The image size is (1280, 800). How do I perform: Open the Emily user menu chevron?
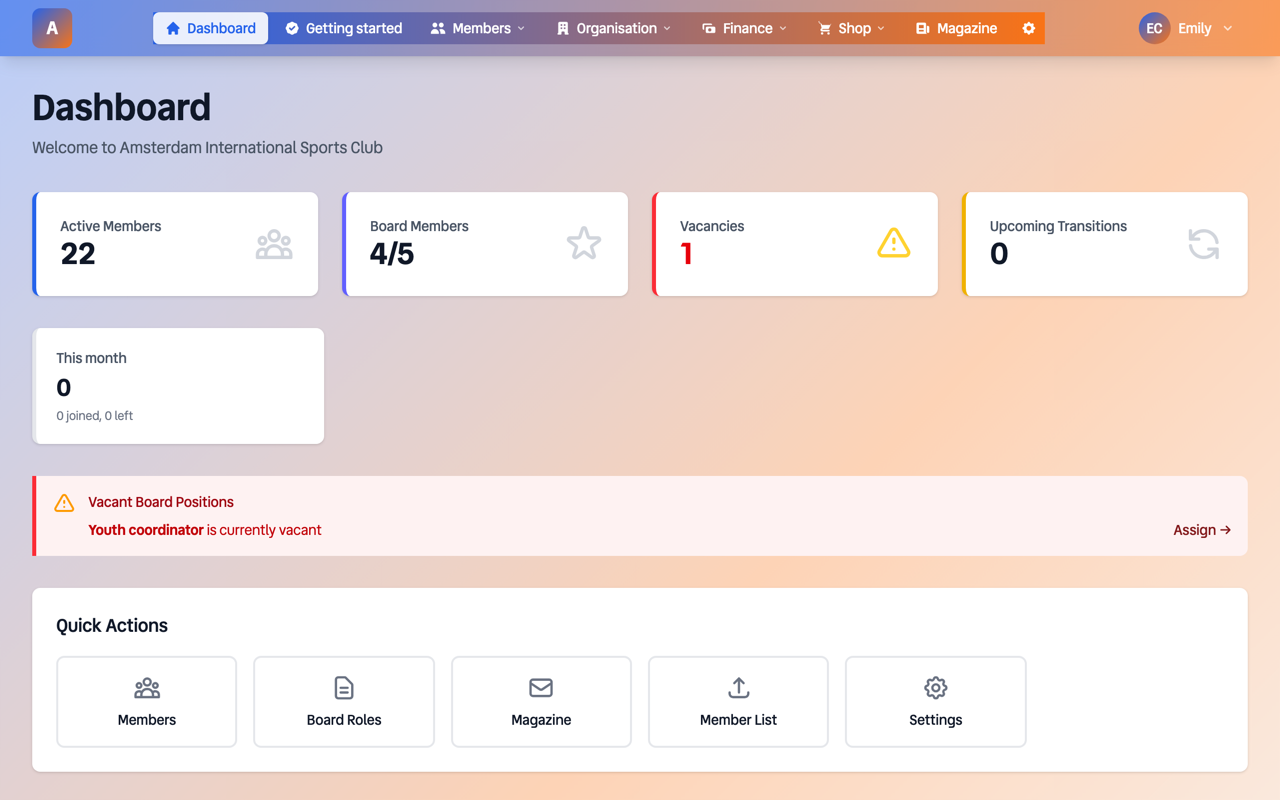pyautogui.click(x=1228, y=29)
